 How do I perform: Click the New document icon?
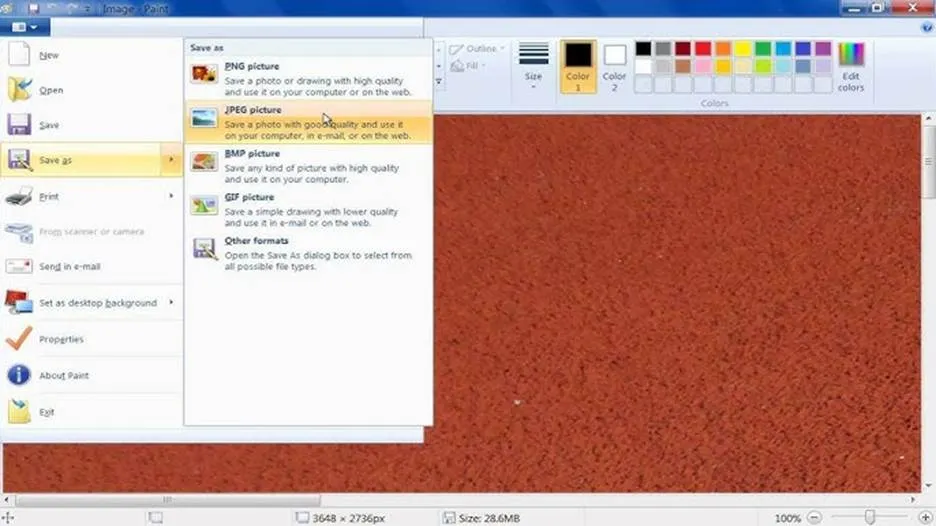pyautogui.click(x=19, y=54)
